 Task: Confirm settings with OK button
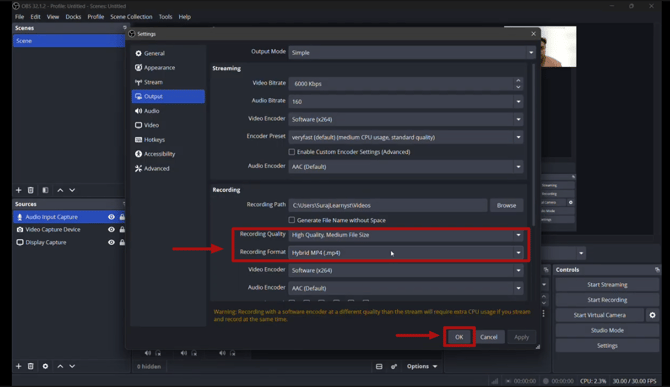(459, 337)
